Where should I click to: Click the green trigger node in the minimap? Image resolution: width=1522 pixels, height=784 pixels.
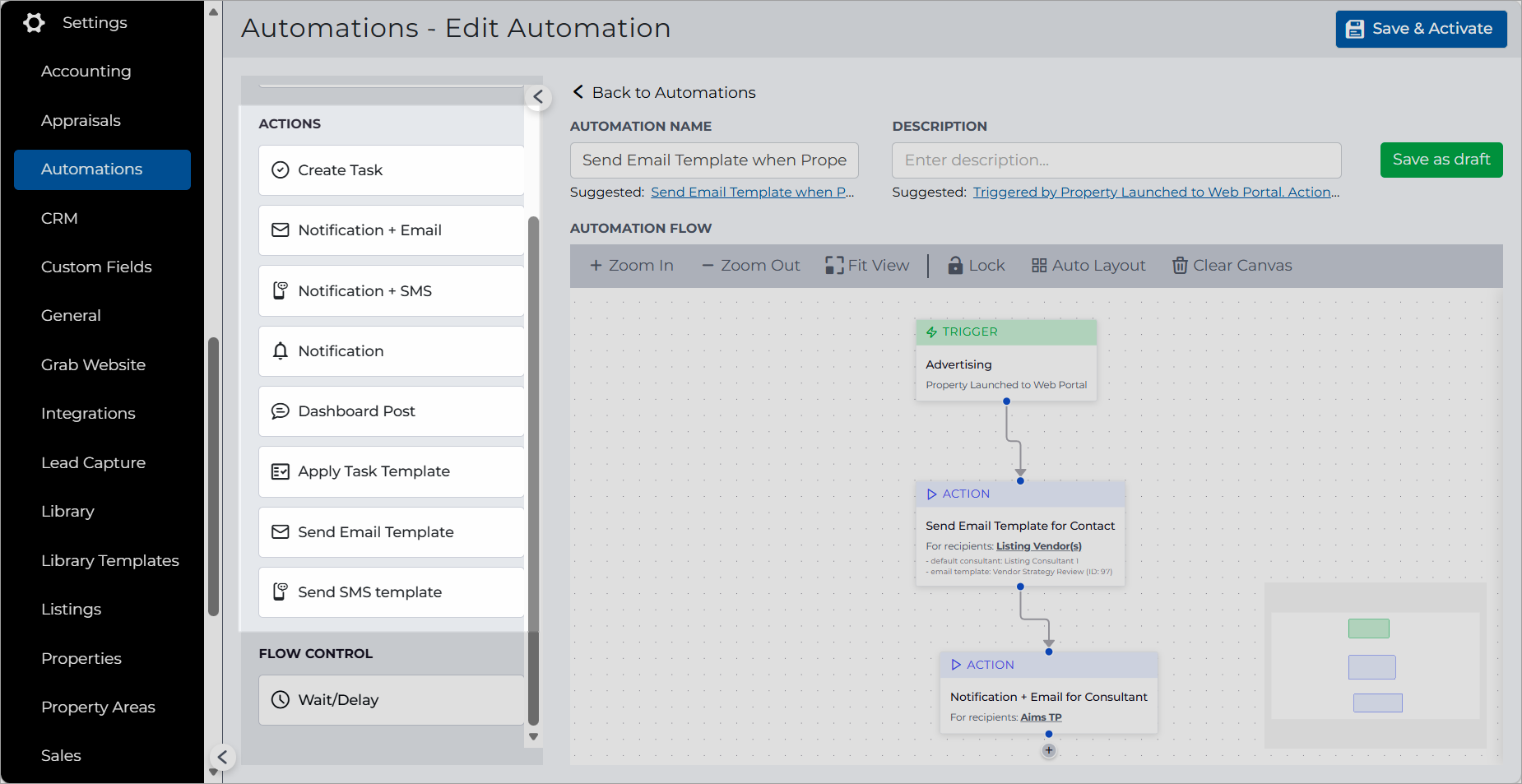pyautogui.click(x=1369, y=629)
